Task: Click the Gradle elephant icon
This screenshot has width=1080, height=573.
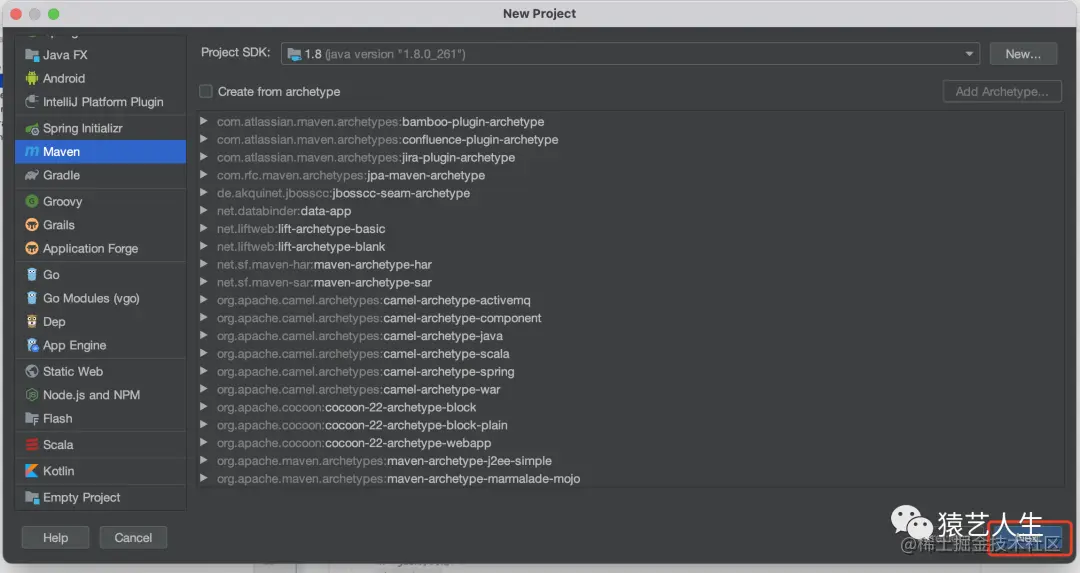Action: point(32,176)
